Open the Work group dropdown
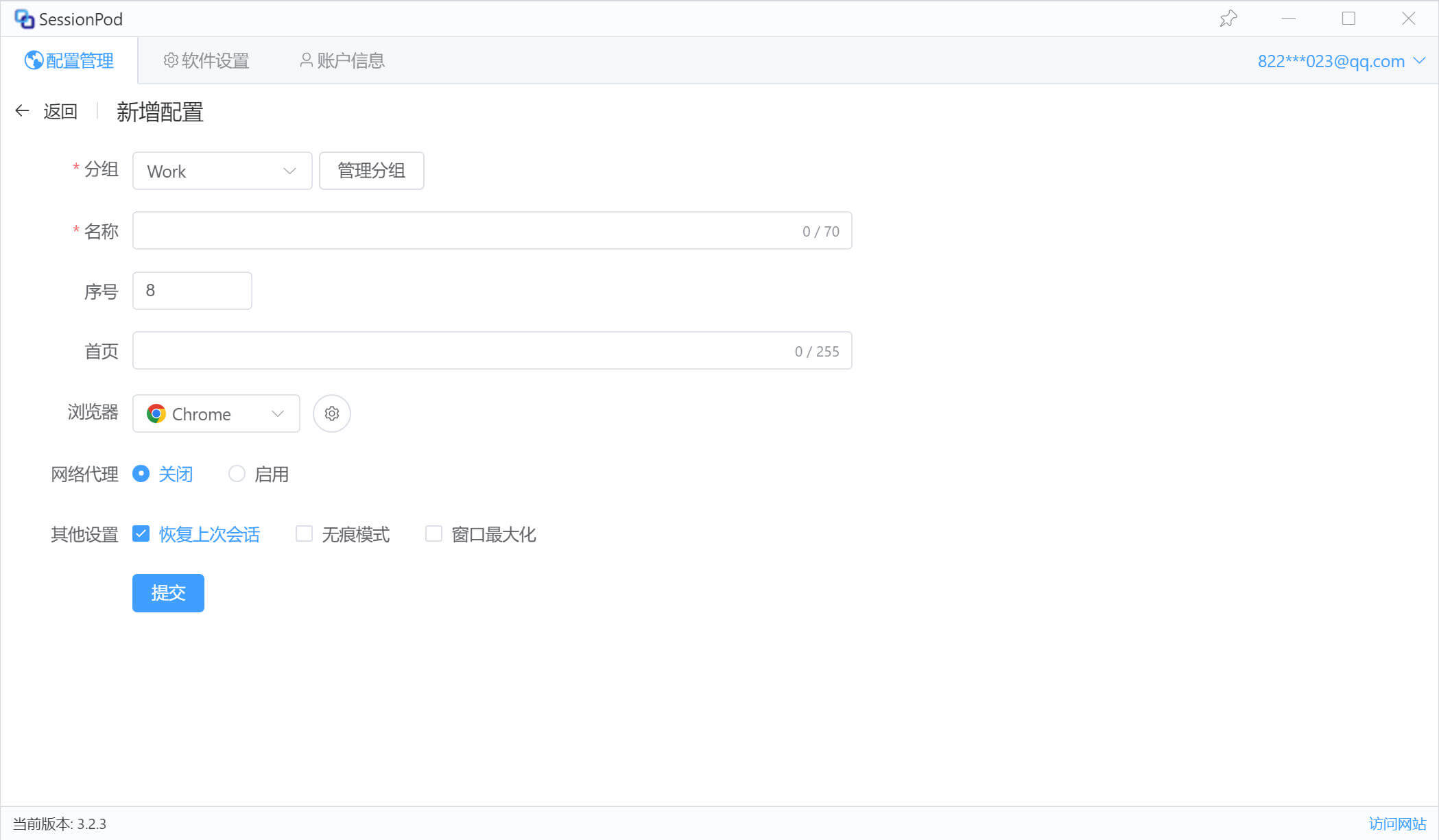 pyautogui.click(x=222, y=171)
